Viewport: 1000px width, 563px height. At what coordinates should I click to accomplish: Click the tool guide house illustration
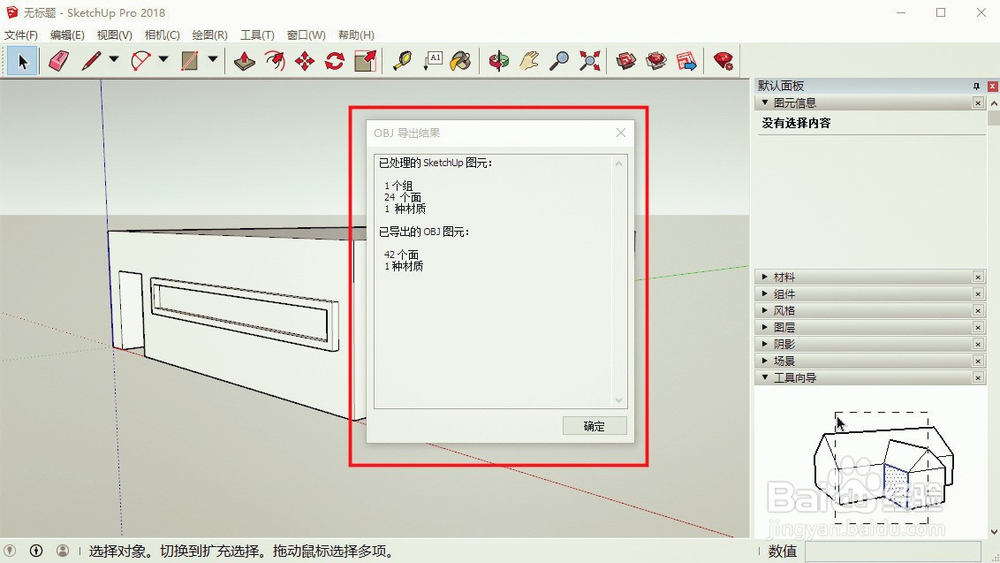pos(883,469)
